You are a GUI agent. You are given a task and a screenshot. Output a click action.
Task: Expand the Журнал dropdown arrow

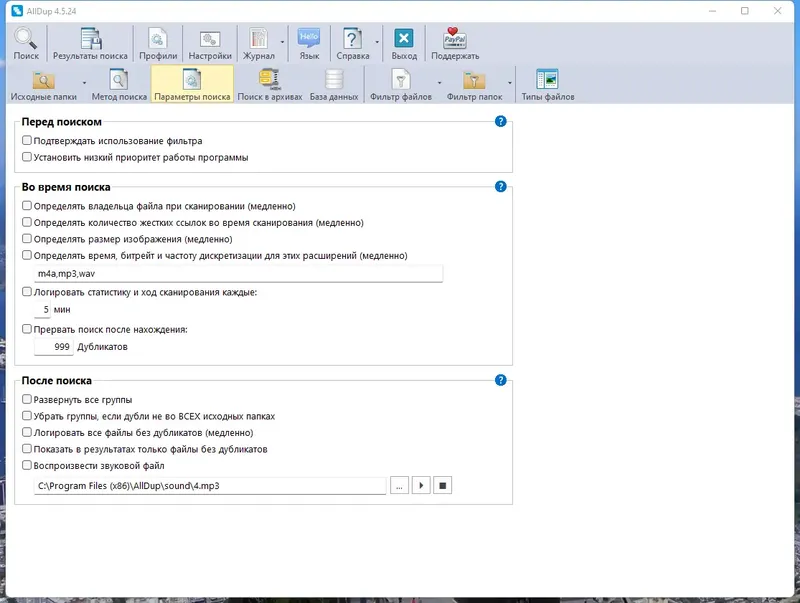282,42
